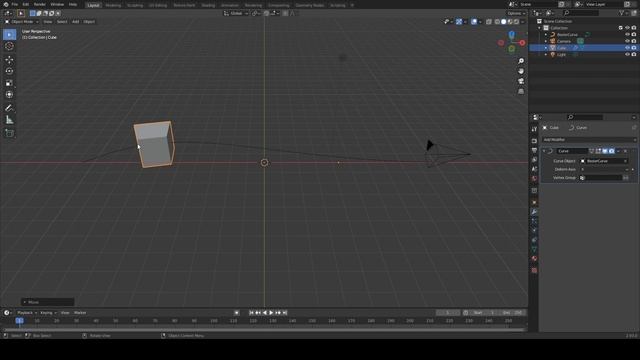Open the Render properties tab

[534, 141]
